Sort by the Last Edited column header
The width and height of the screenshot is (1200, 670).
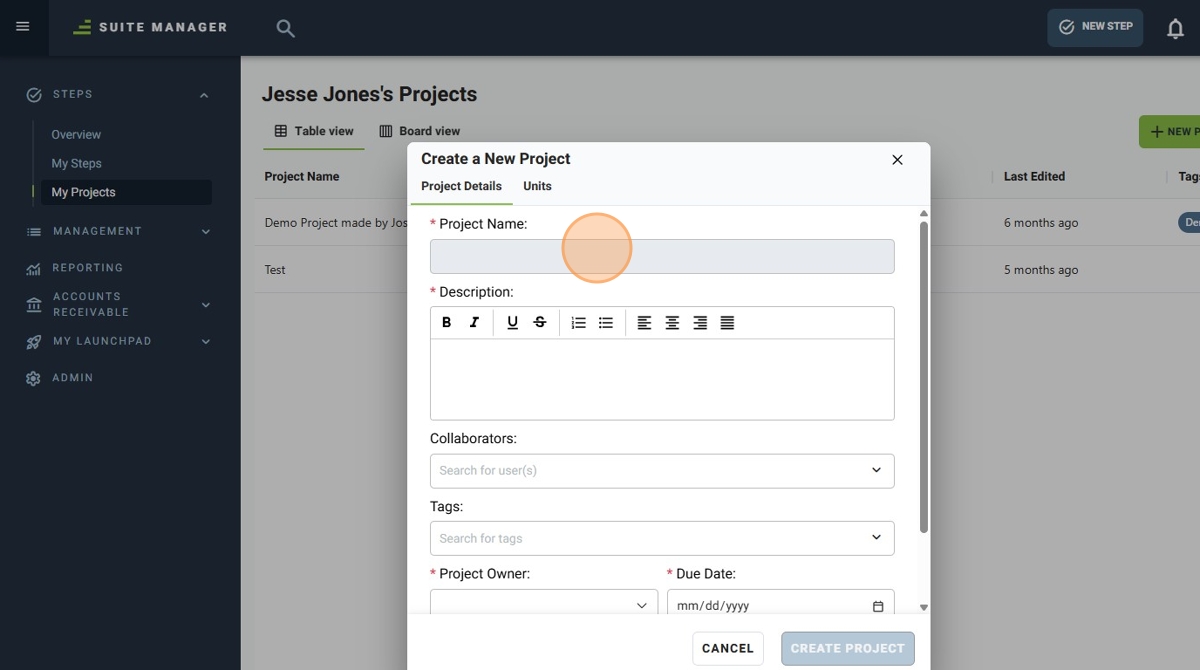pyautogui.click(x=1034, y=177)
